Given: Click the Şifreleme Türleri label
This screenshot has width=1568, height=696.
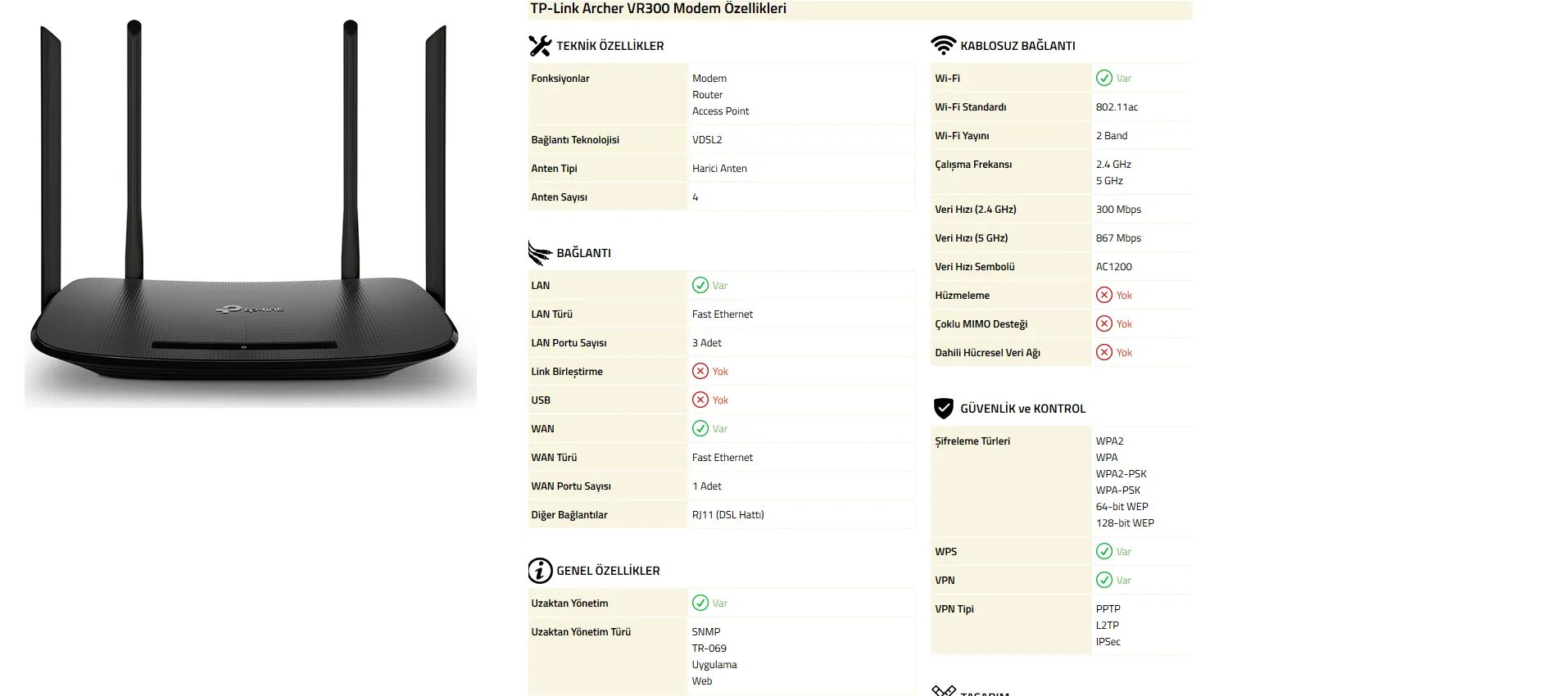Looking at the screenshot, I should tap(972, 441).
